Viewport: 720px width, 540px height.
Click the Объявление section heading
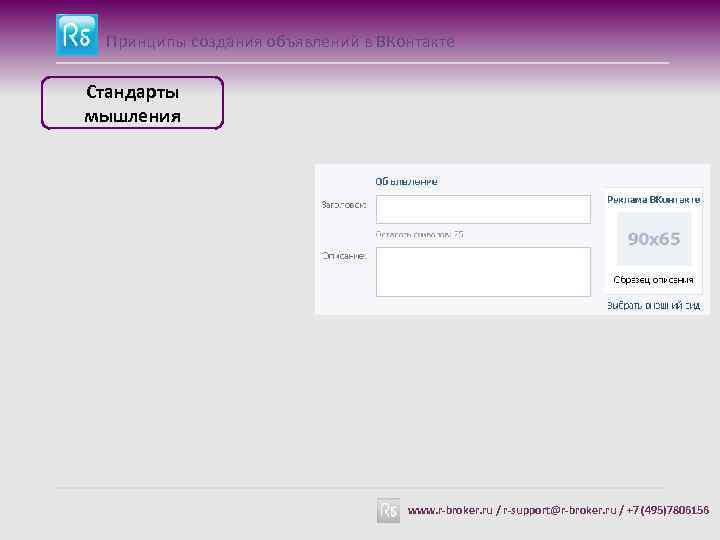click(x=406, y=181)
